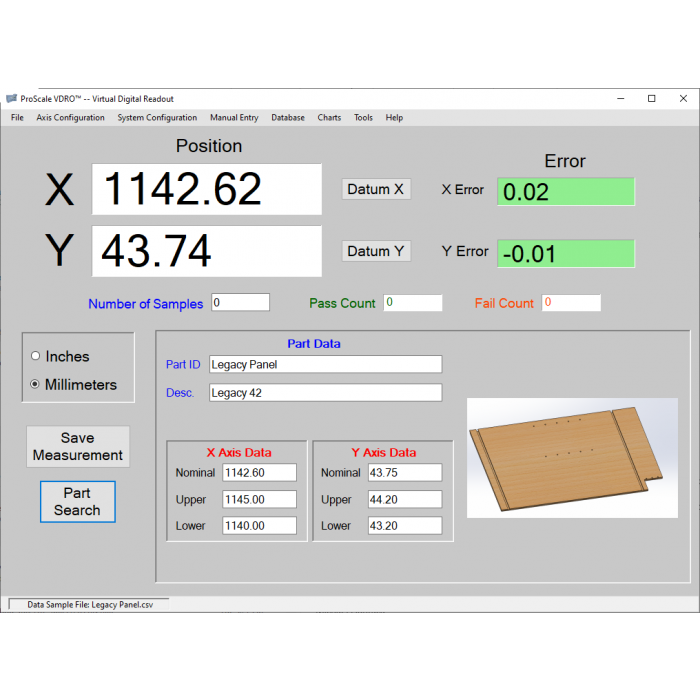Maximize the ProScale VDRO window
Image resolution: width=700 pixels, height=700 pixels.
[x=652, y=99]
